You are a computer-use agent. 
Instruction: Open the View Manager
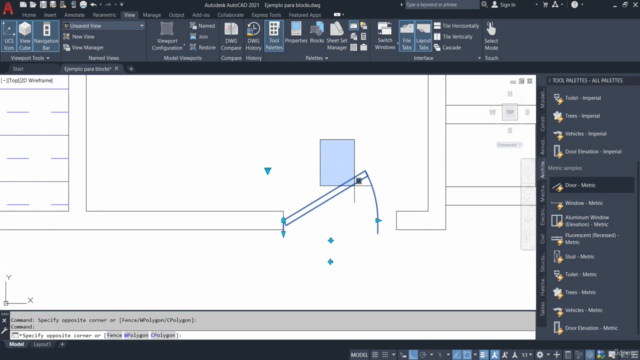[x=84, y=48]
